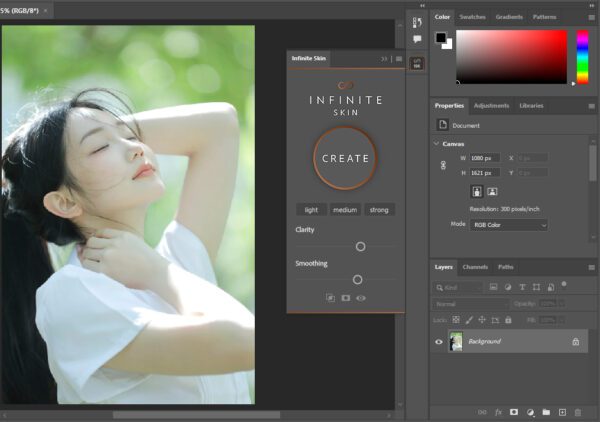Choose the medium strength button
600x422 pixels.
345,210
